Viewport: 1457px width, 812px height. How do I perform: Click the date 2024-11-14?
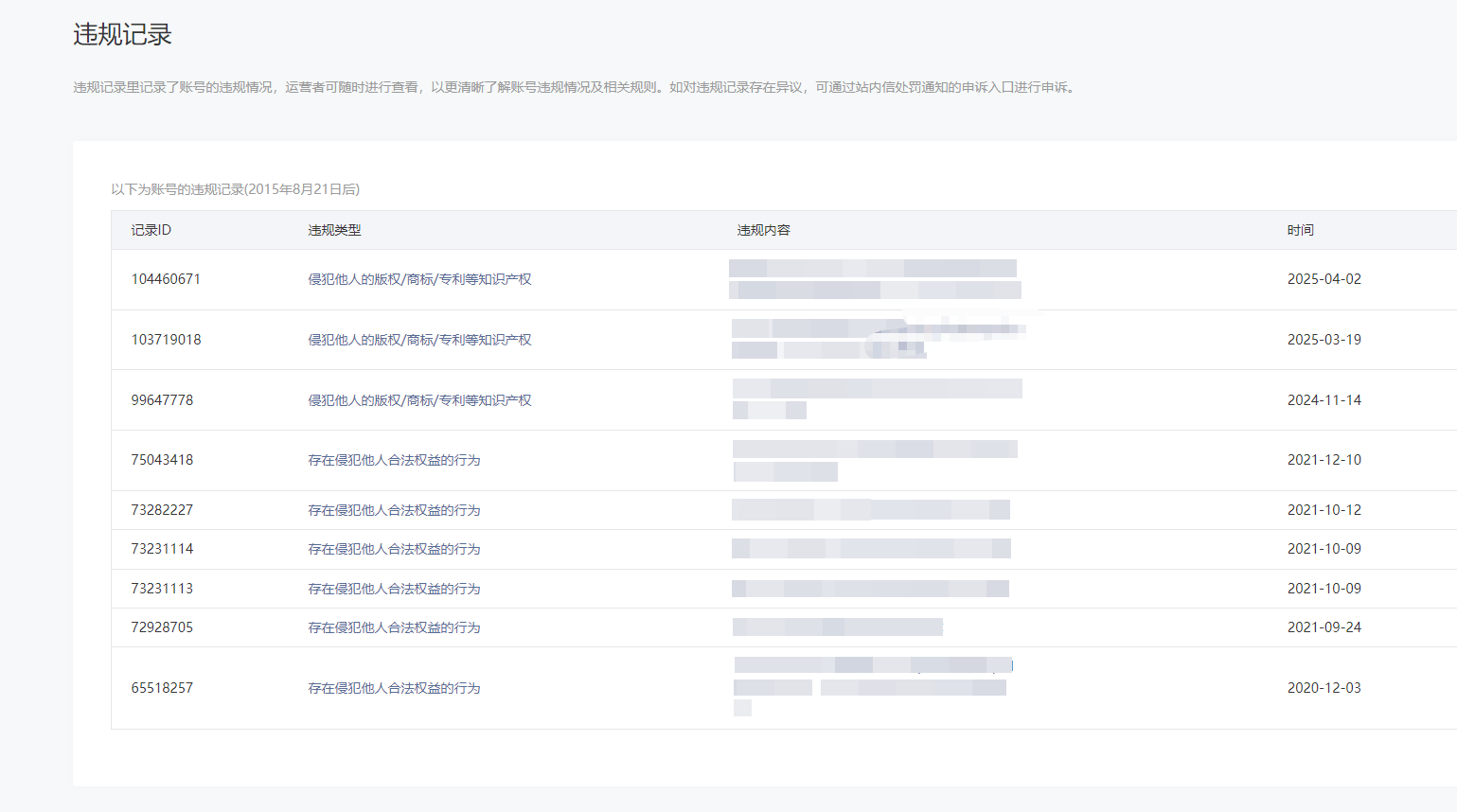(x=1324, y=400)
